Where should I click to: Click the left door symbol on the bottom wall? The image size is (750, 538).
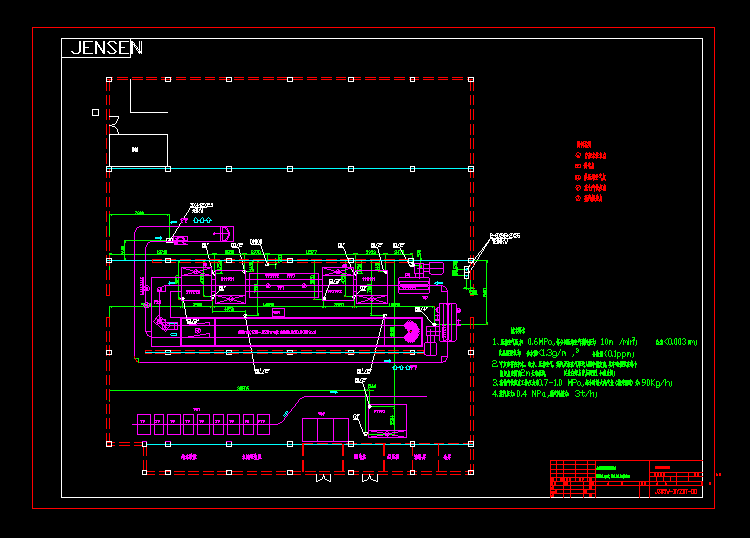[x=324, y=477]
